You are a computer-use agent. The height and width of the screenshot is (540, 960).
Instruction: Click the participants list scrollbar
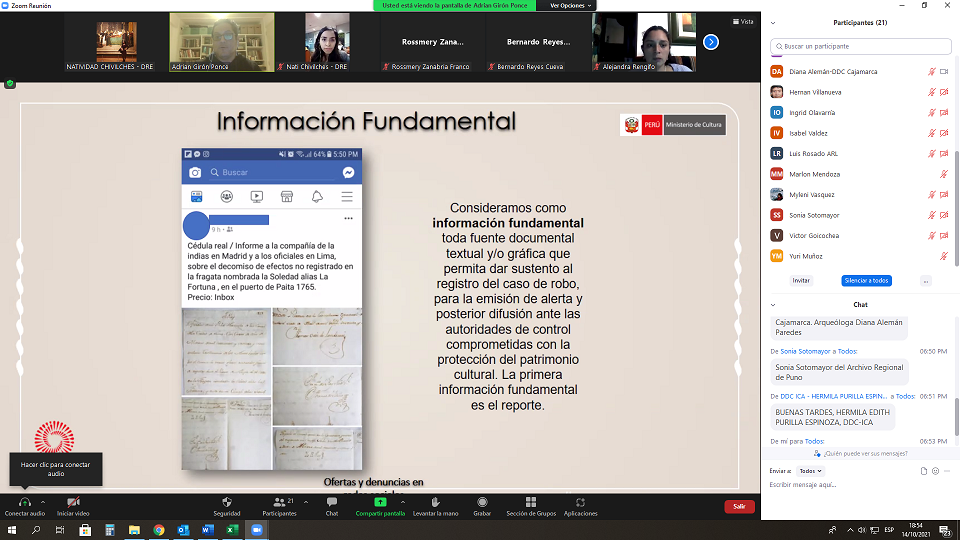pyautogui.click(x=956, y=208)
